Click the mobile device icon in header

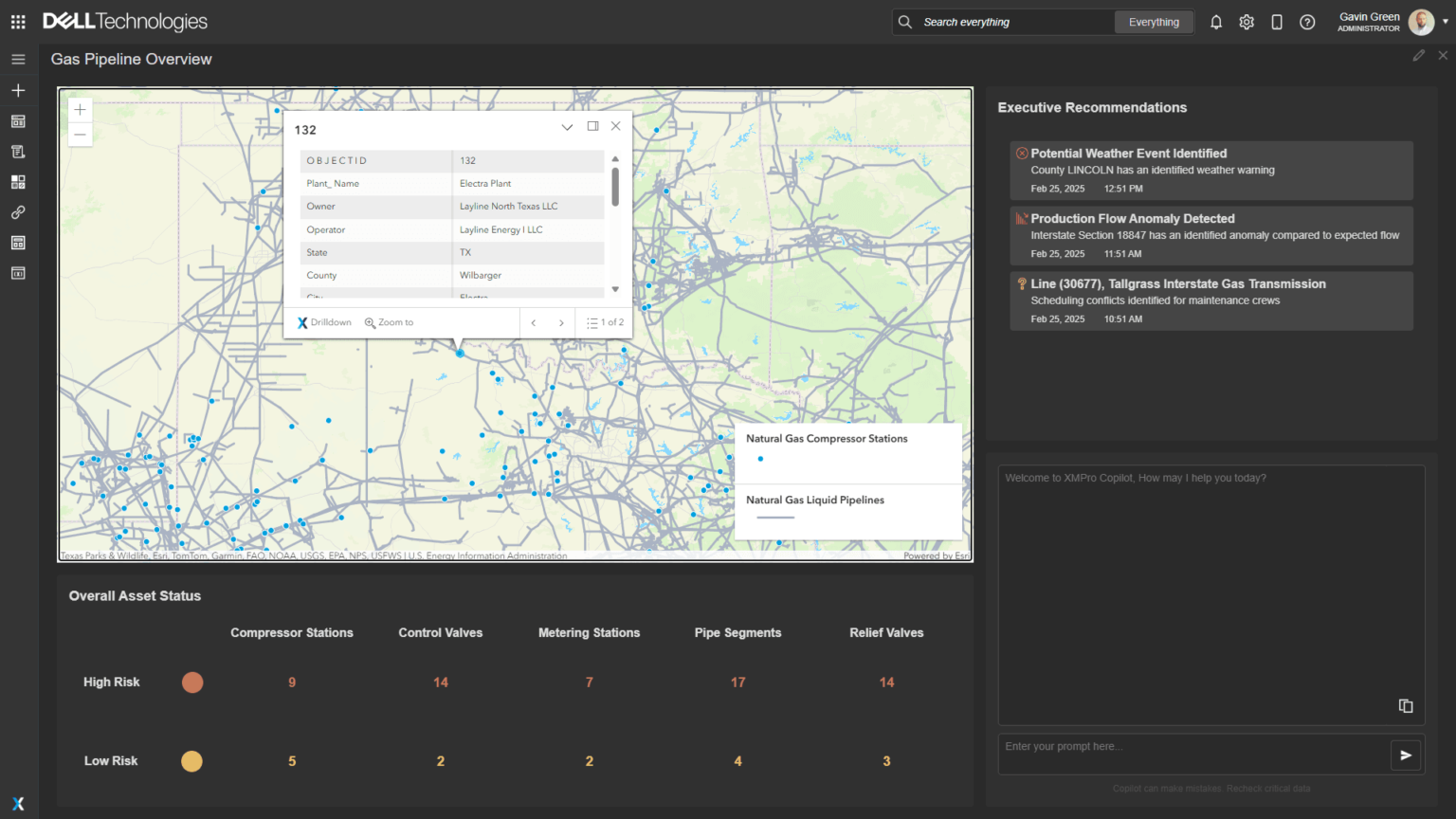(1277, 22)
